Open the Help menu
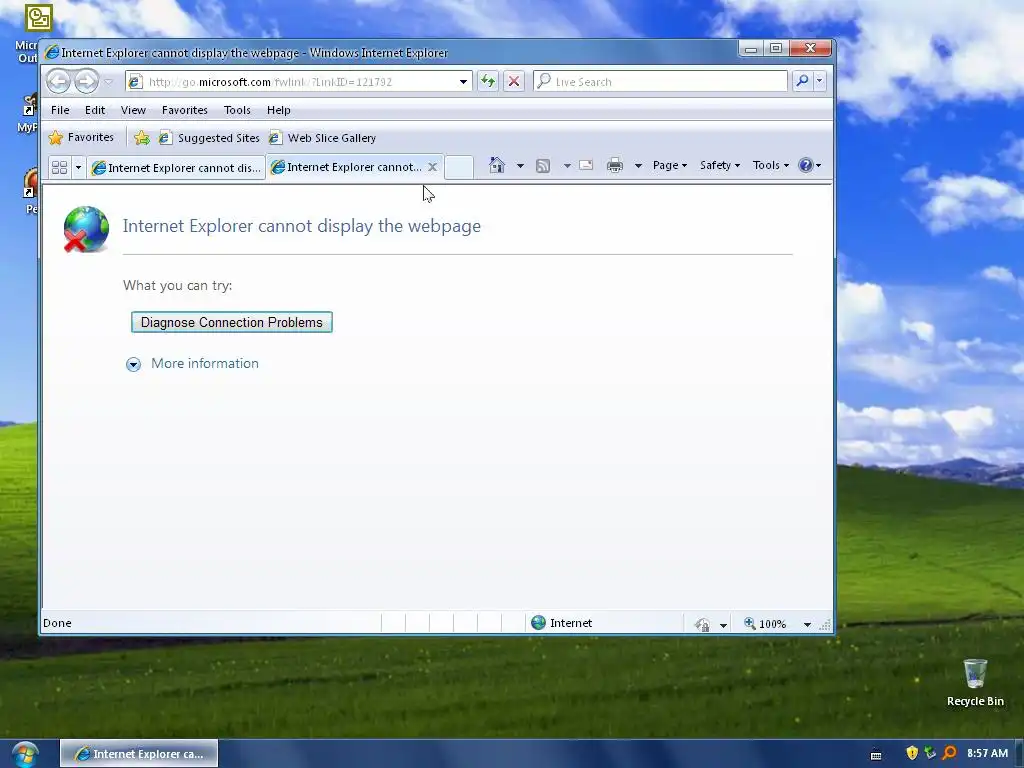The width and height of the screenshot is (1024, 768). 279,110
